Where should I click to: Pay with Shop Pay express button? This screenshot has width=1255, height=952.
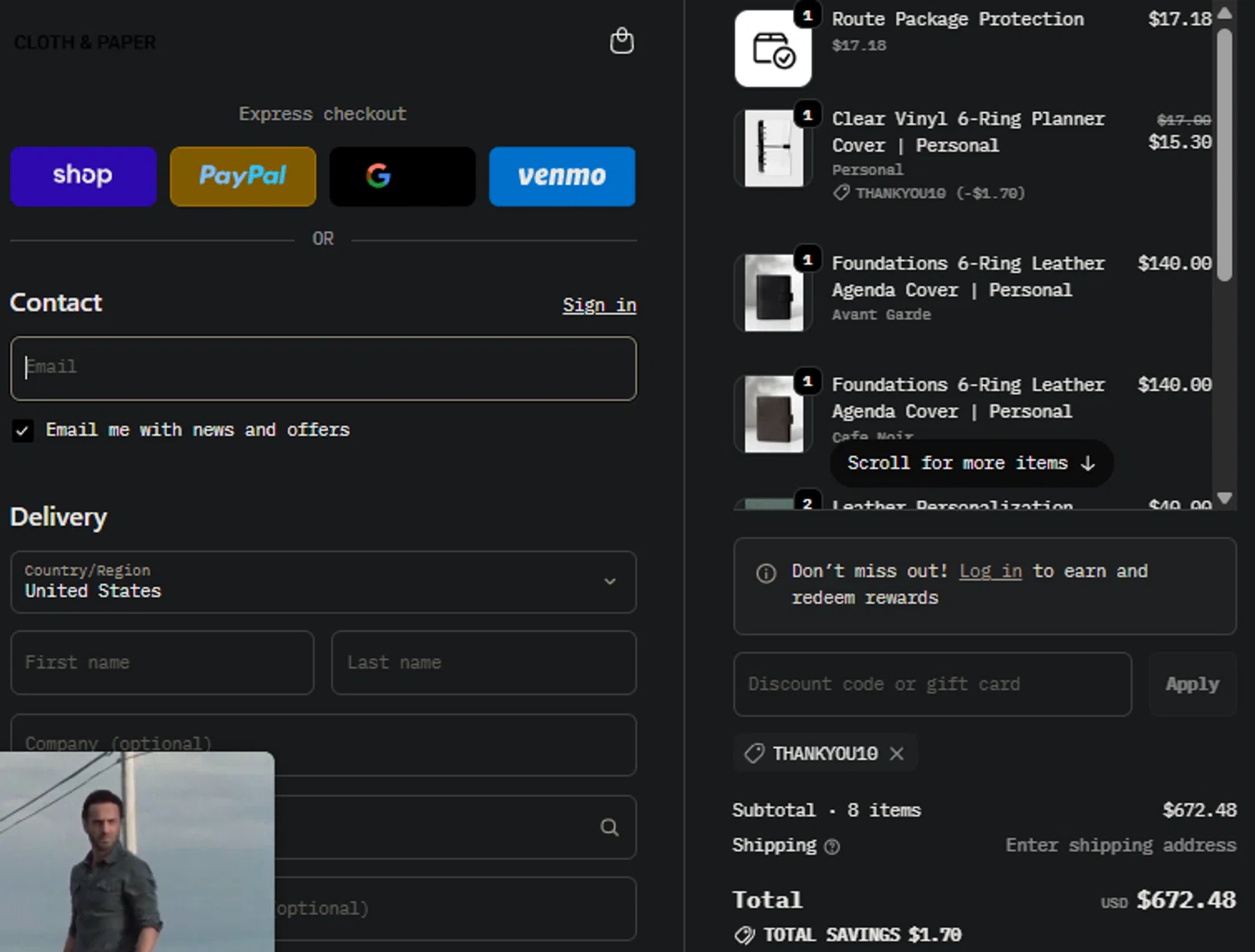tap(84, 176)
